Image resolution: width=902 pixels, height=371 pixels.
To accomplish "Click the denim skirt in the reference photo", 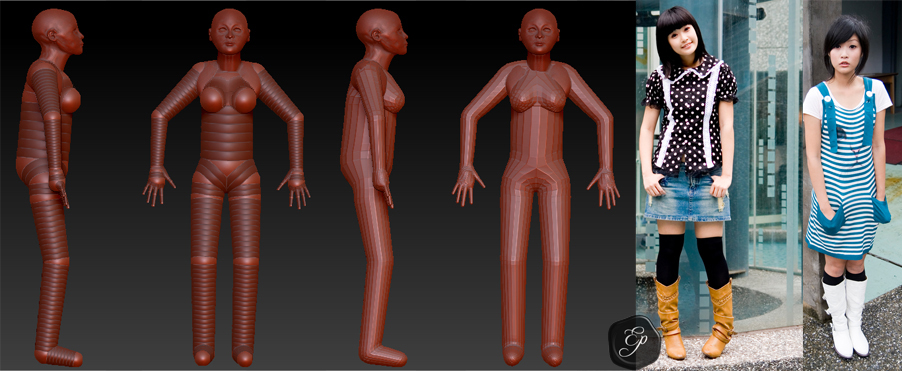I will 687,196.
